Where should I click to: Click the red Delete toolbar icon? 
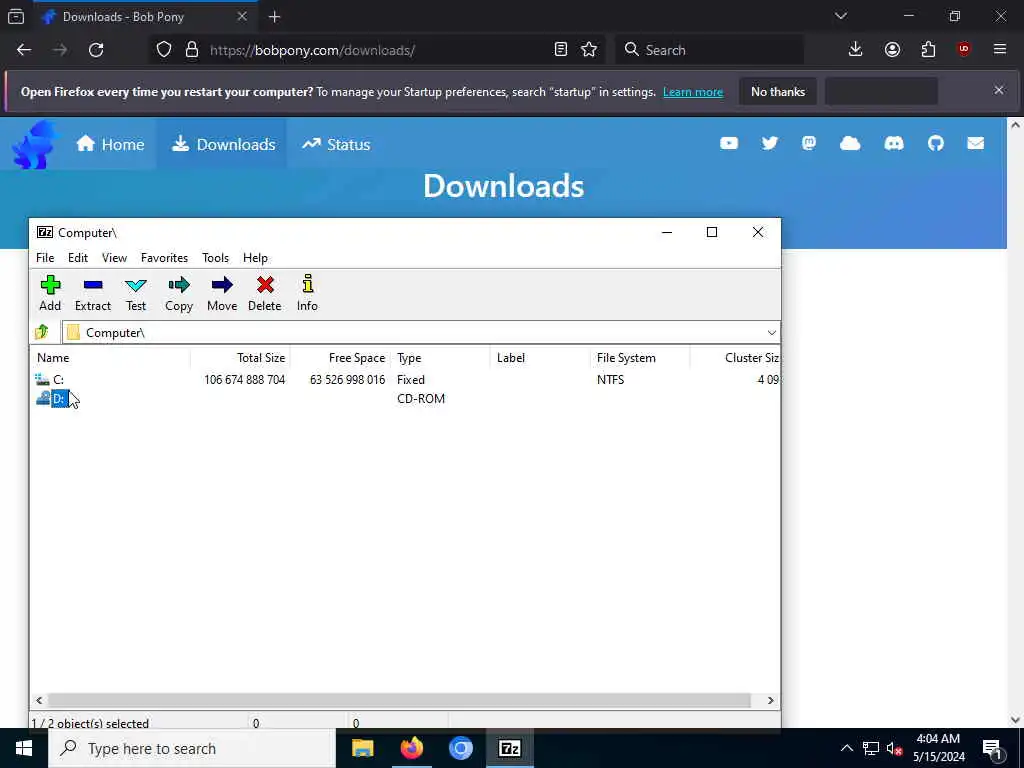pyautogui.click(x=264, y=293)
